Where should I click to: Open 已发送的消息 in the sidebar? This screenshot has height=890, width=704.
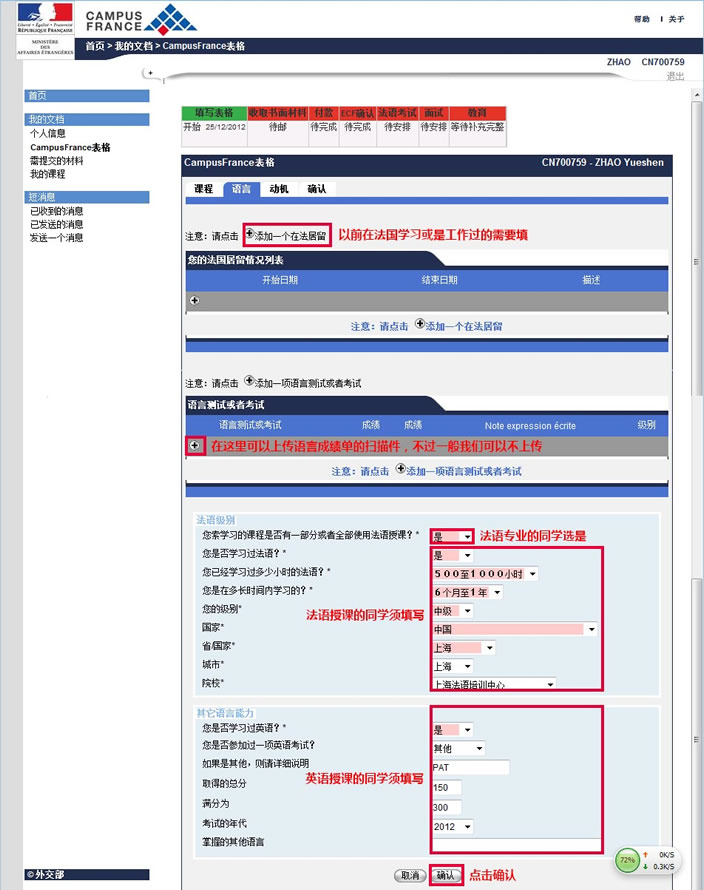(x=57, y=225)
